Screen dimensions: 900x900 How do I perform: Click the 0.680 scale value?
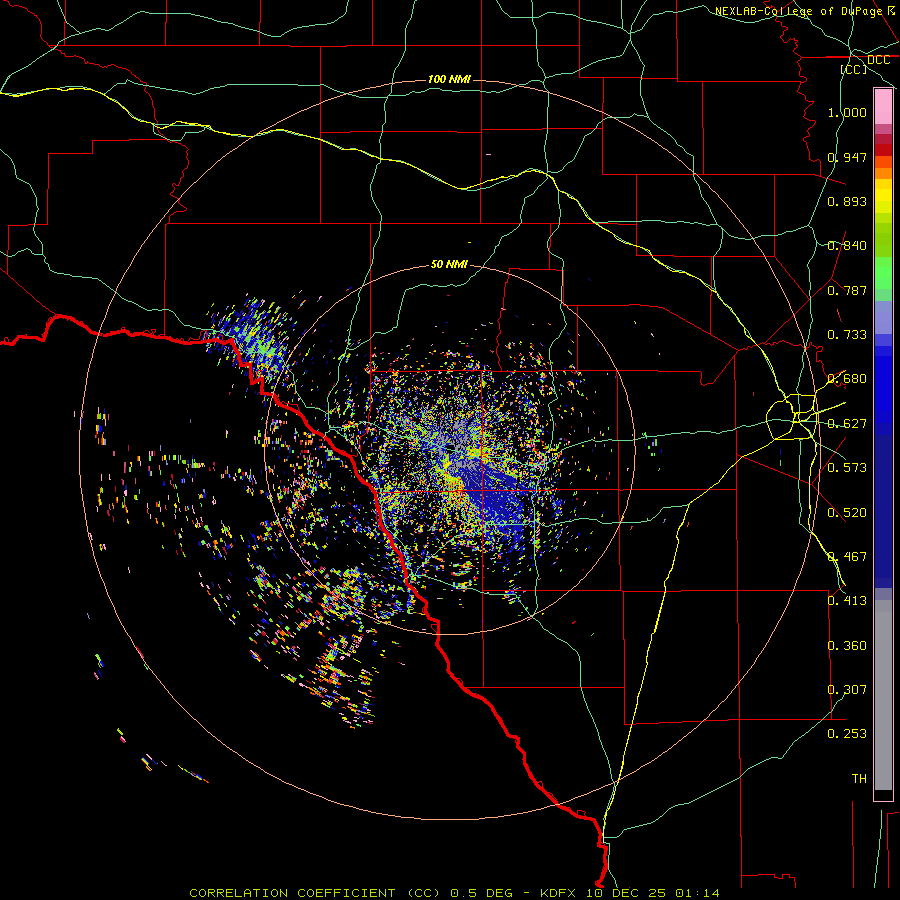pos(847,379)
